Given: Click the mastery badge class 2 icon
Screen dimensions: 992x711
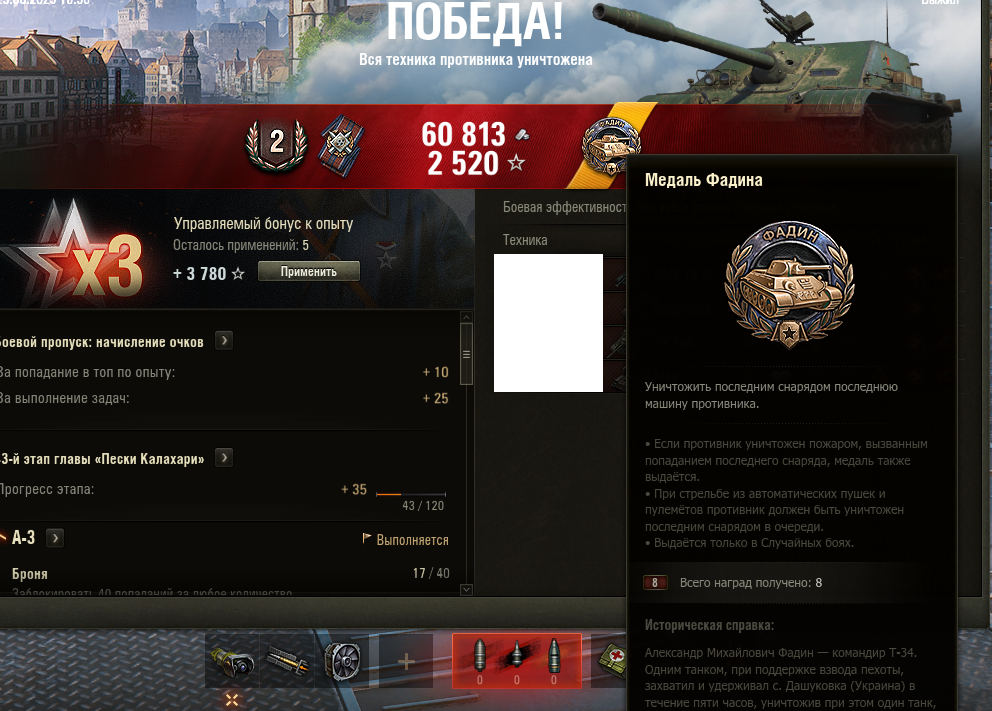Looking at the screenshot, I should click(x=276, y=145).
